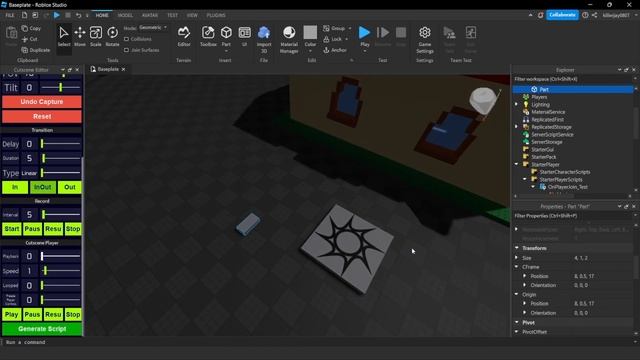
Task: Toggle Anchor on the part
Action: point(335,50)
